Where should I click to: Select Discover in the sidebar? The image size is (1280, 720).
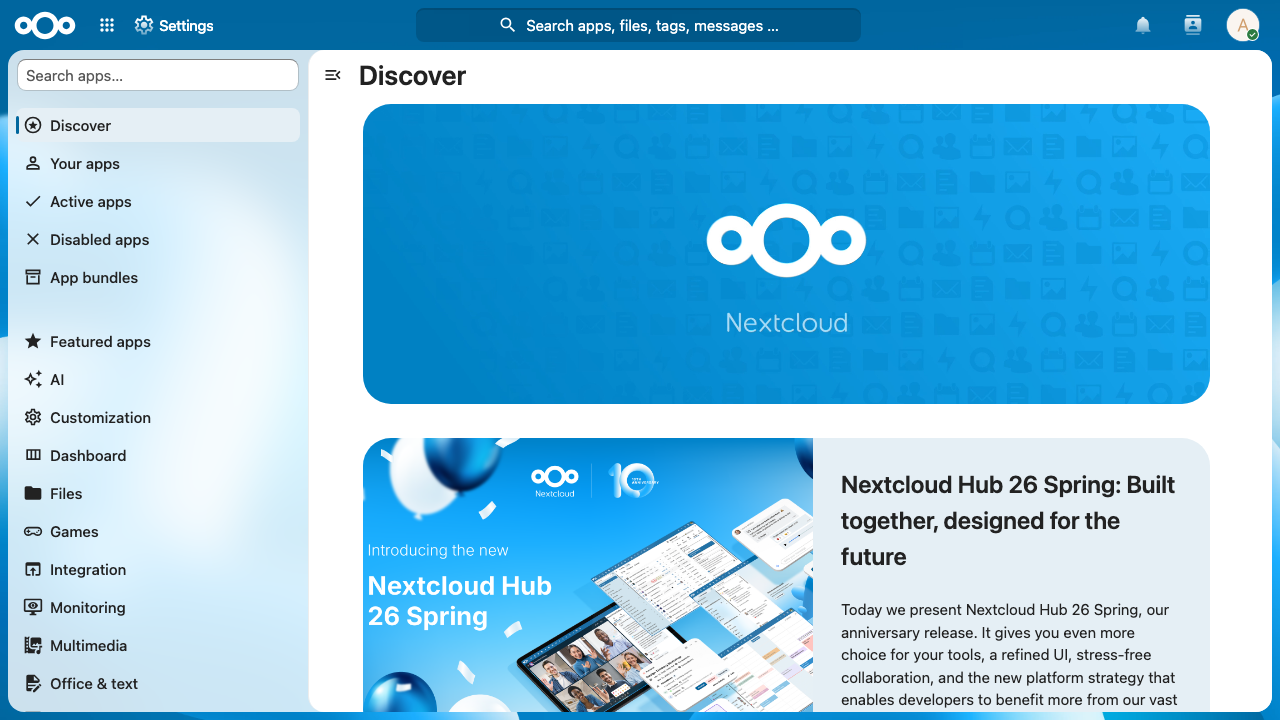(x=158, y=125)
